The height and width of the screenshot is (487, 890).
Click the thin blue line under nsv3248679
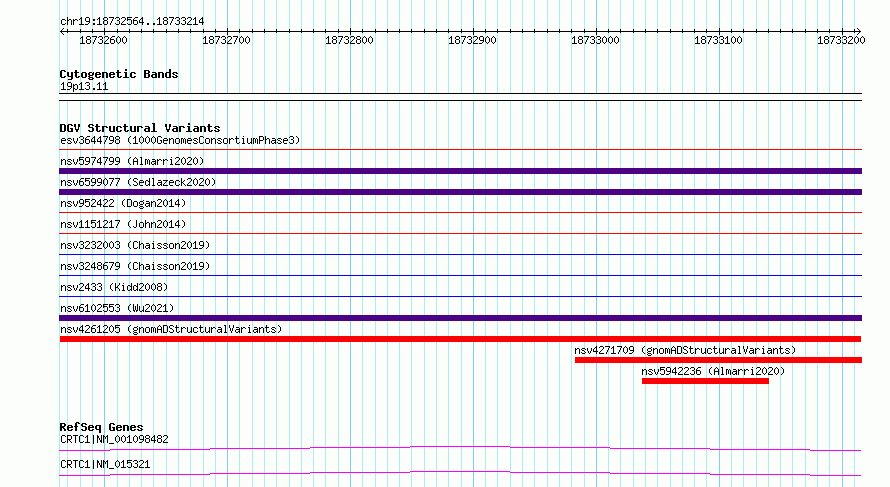[460, 275]
